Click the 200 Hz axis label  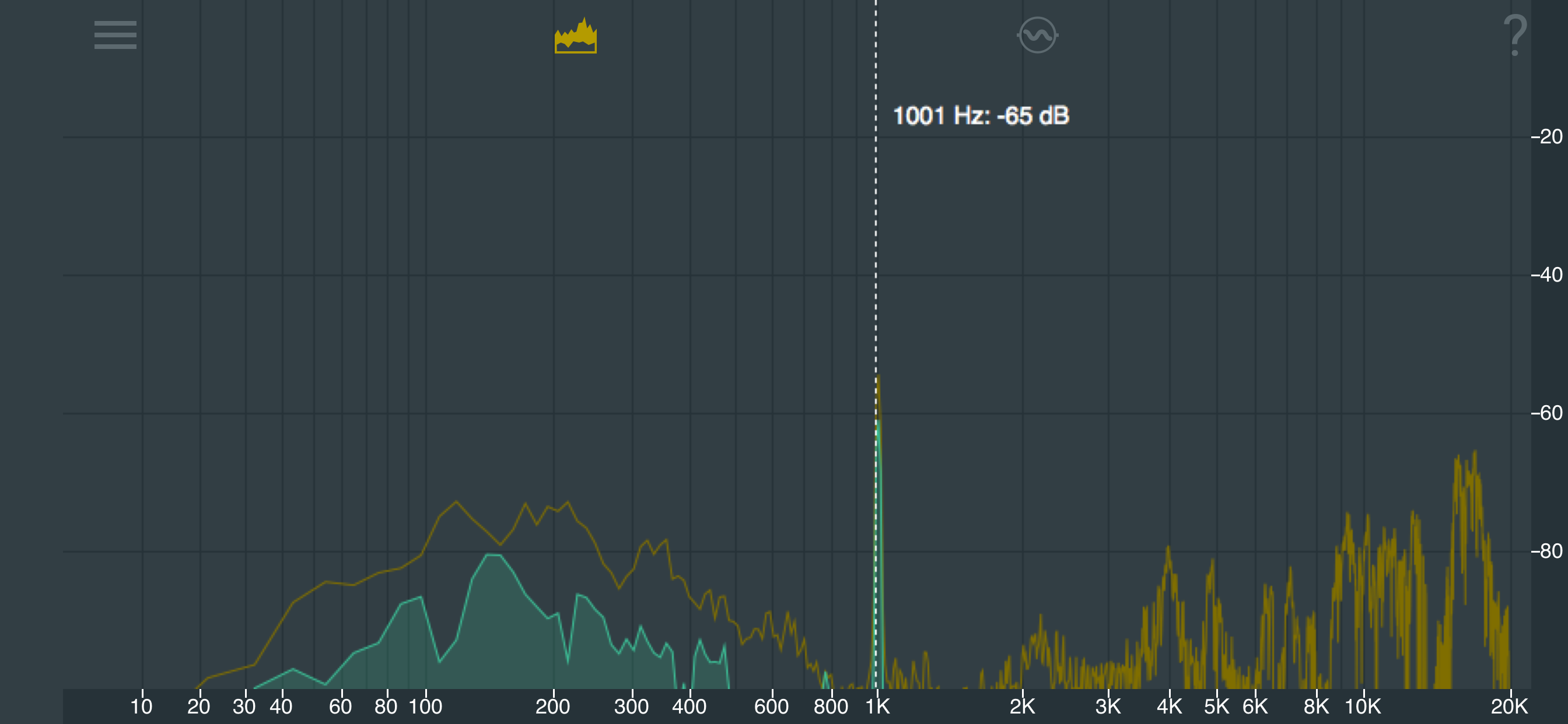552,707
